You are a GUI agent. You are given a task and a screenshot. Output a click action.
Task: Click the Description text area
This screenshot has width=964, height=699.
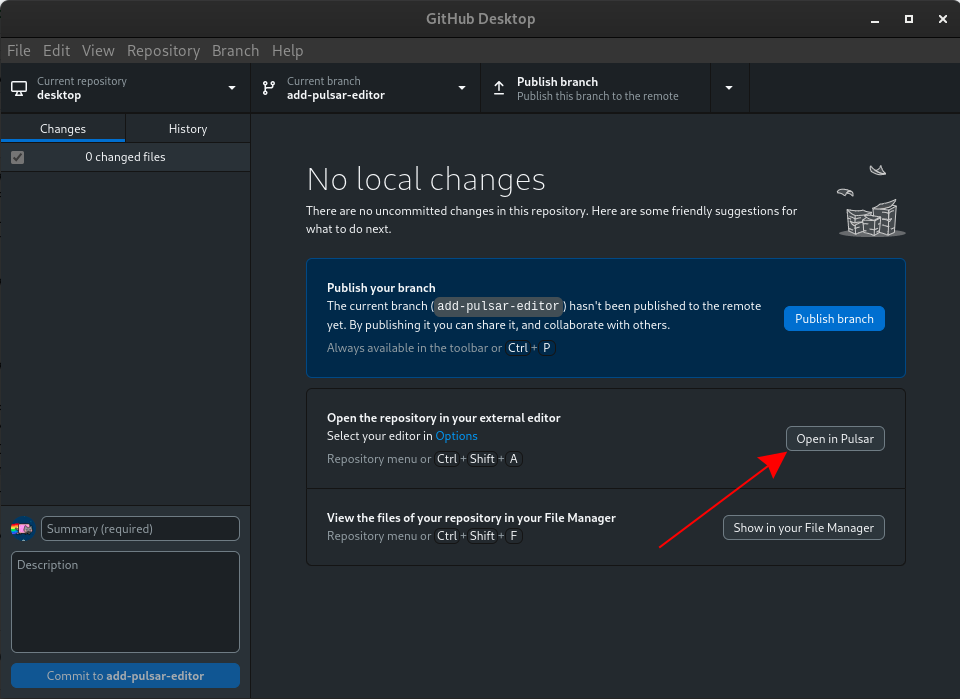tap(125, 602)
